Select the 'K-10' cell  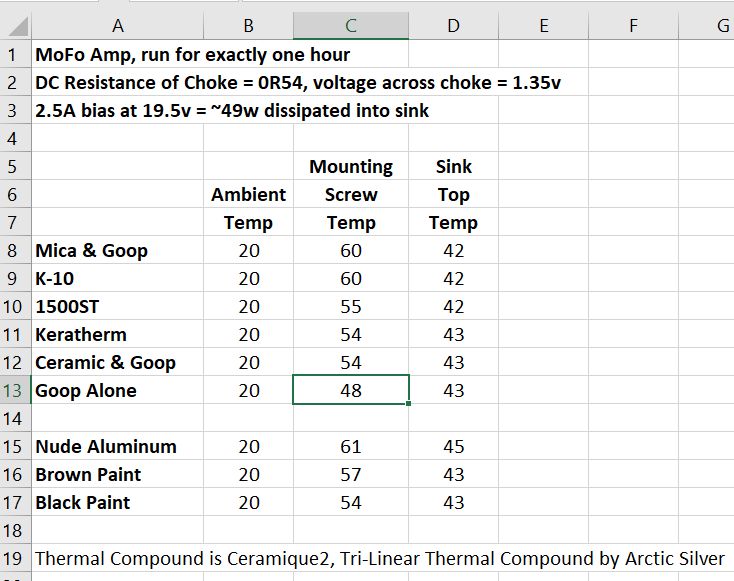pos(117,279)
